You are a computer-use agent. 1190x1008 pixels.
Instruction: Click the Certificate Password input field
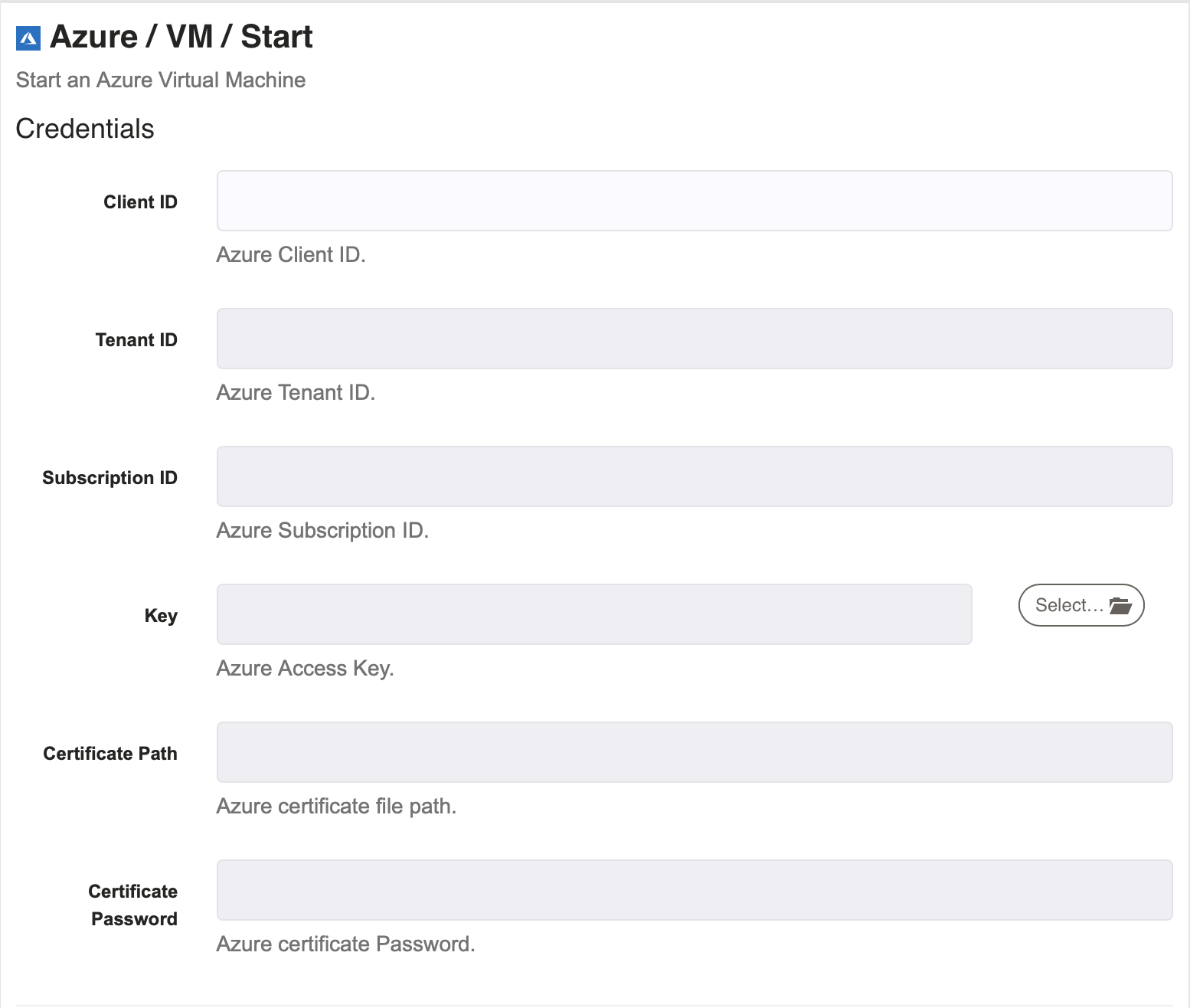pos(695,890)
